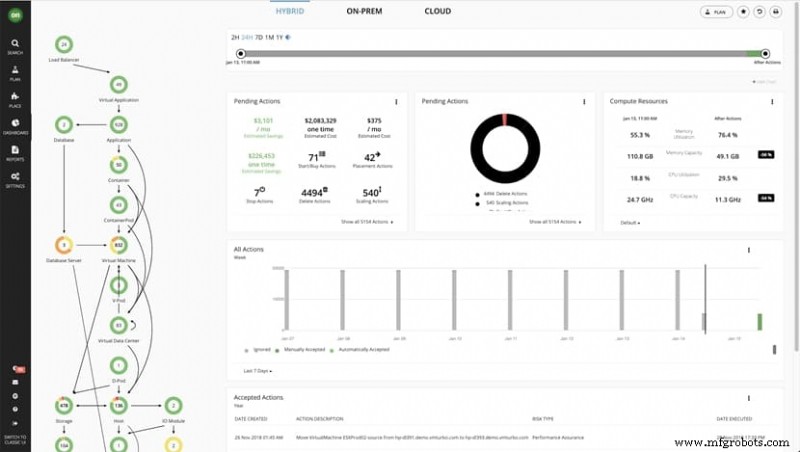Select the Database supply chain node
Image resolution: width=800 pixels, height=452 pixels.
click(x=64, y=124)
